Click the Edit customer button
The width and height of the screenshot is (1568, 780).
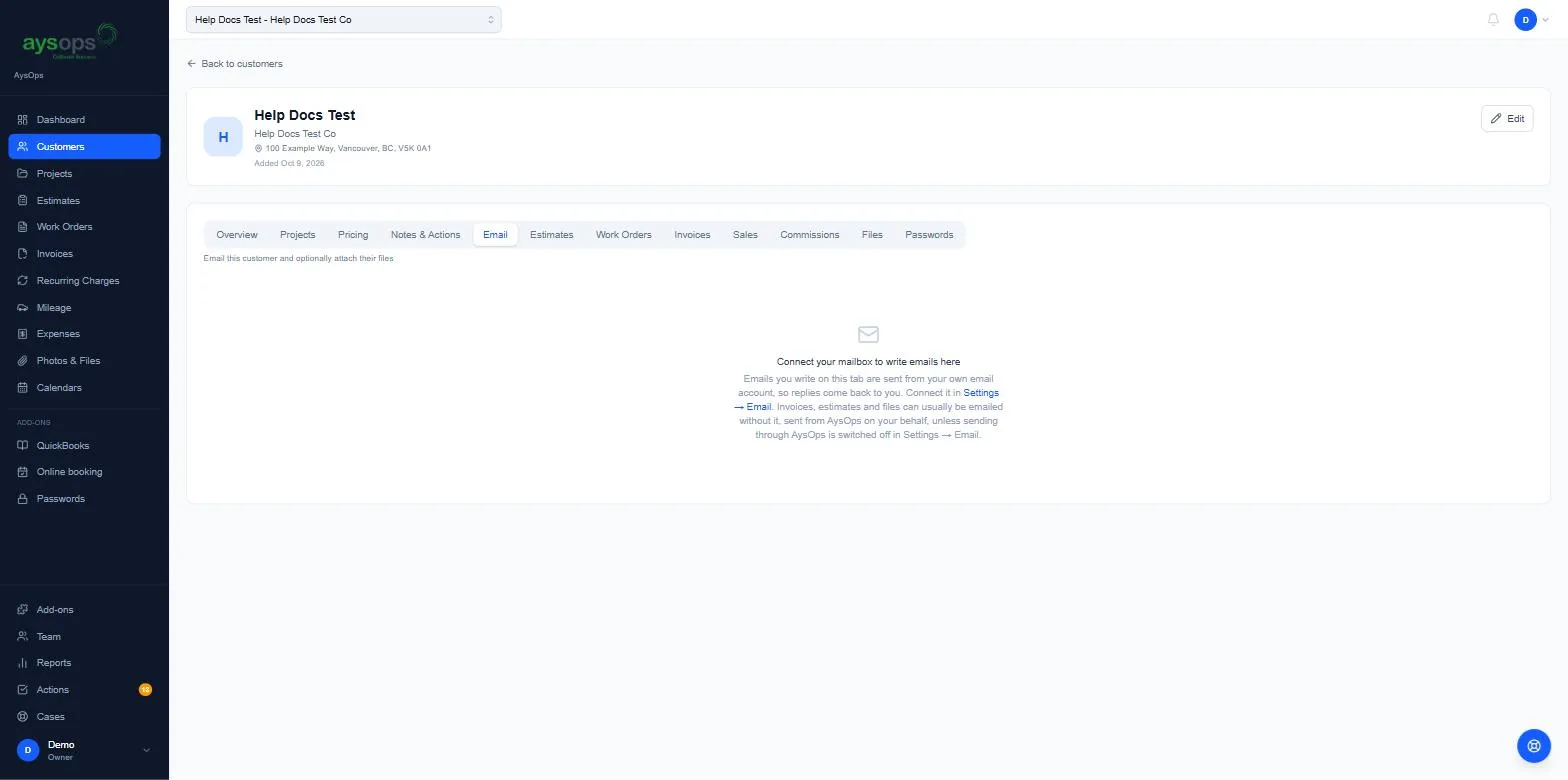tap(1507, 118)
